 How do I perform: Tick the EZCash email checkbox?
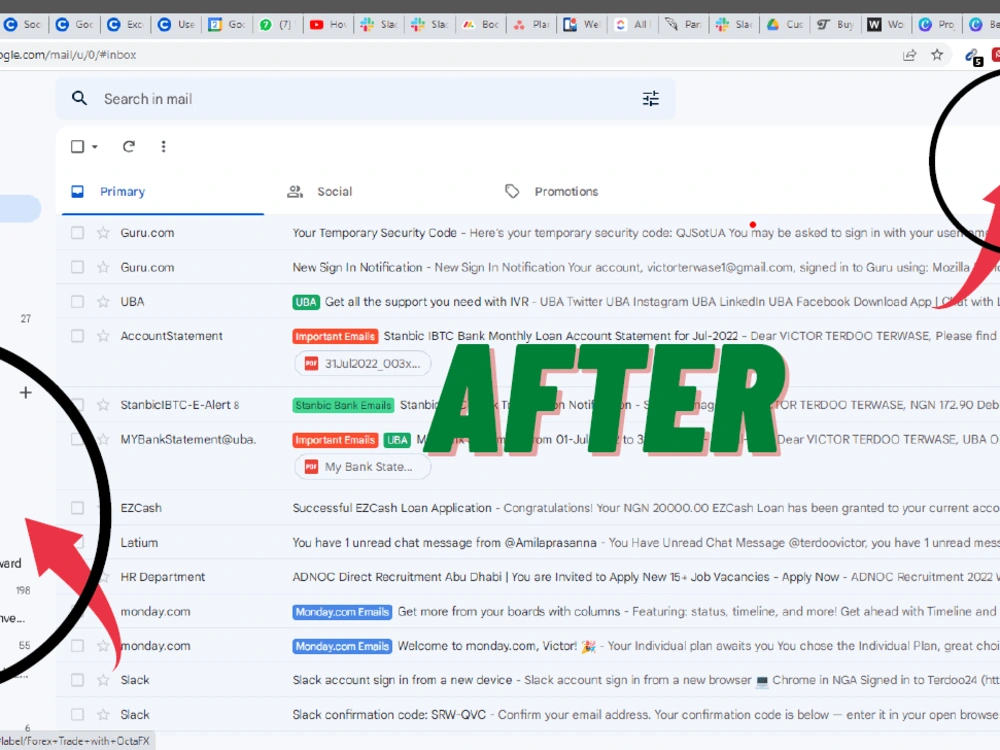tap(77, 508)
